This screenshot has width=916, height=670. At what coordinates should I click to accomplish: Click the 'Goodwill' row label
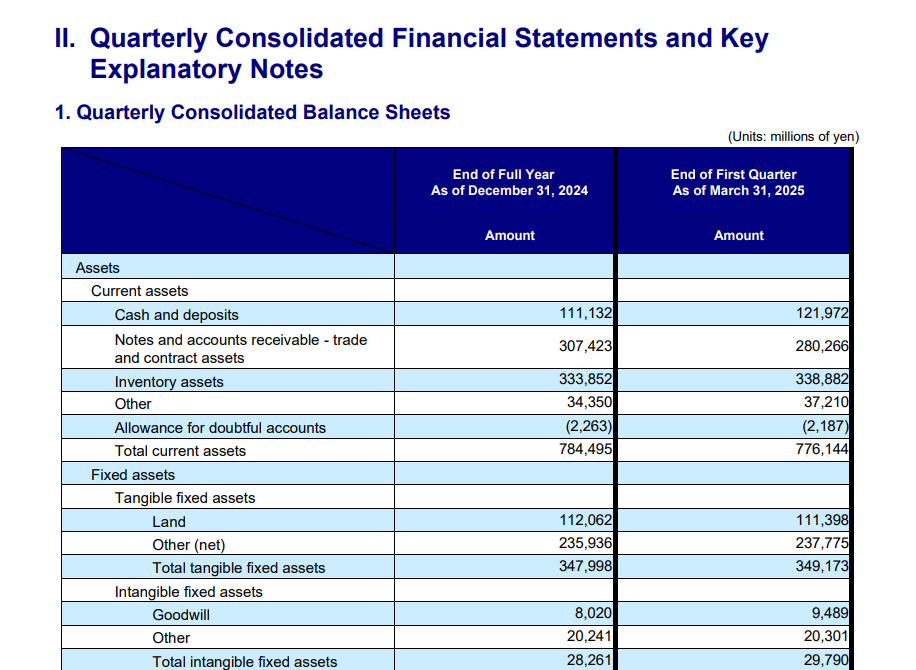pyautogui.click(x=181, y=615)
